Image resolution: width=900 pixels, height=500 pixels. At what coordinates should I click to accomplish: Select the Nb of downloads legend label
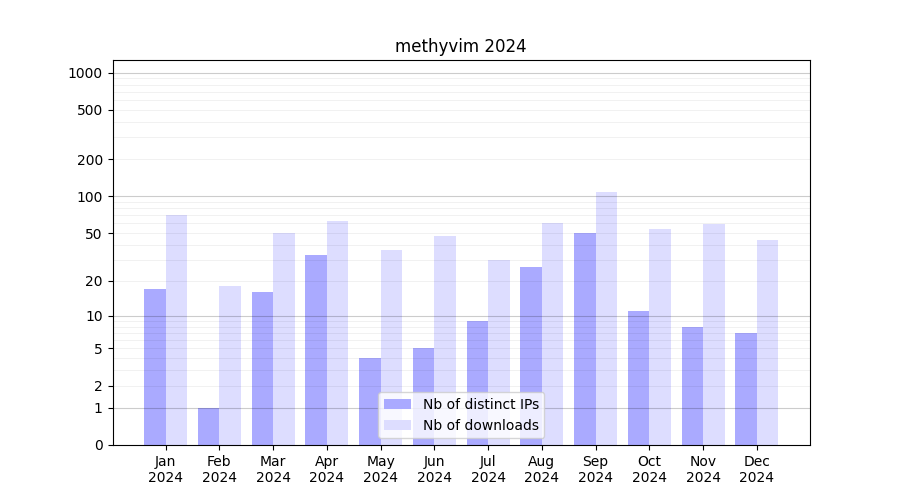pyautogui.click(x=480, y=425)
